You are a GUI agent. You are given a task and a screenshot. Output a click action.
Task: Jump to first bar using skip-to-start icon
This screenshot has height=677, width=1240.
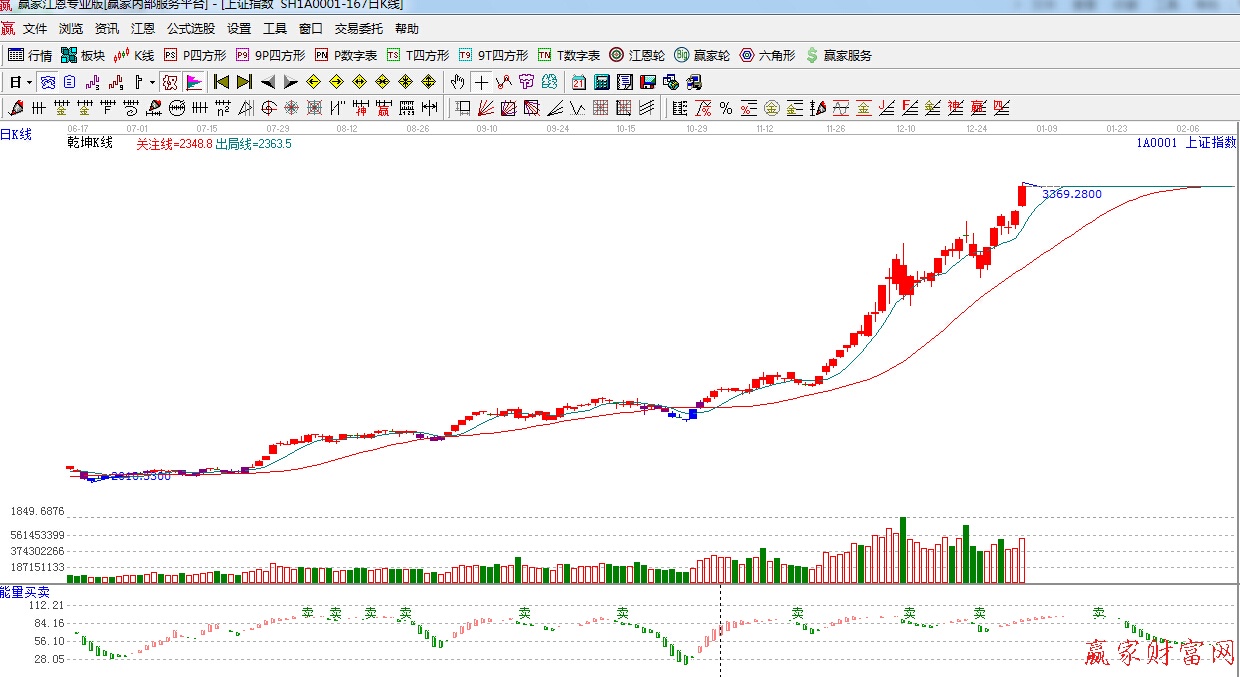(x=221, y=82)
